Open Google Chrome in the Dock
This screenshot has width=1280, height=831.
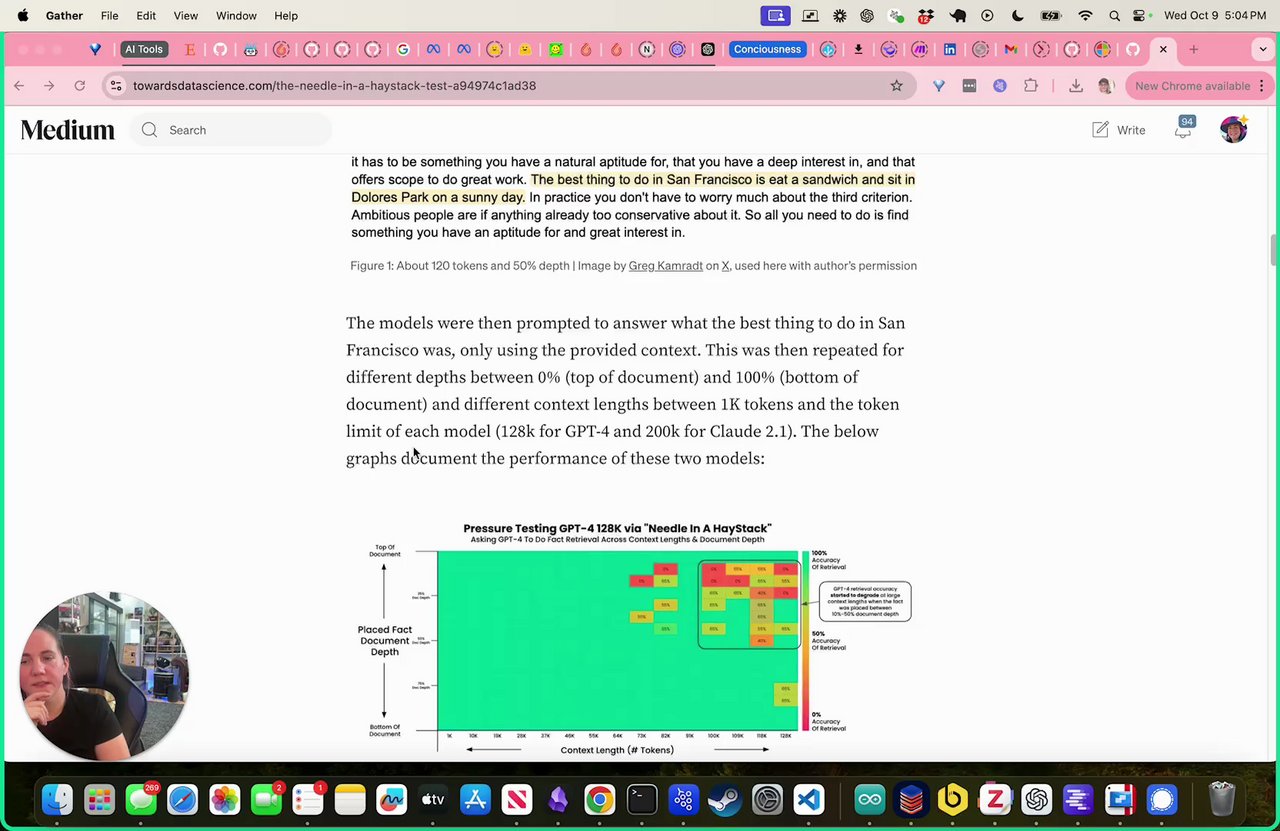pyautogui.click(x=600, y=800)
